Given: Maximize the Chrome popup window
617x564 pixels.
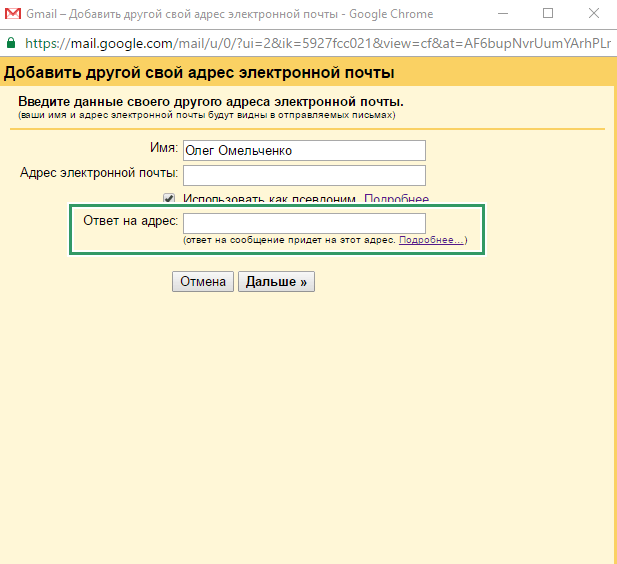Looking at the screenshot, I should pyautogui.click(x=548, y=14).
